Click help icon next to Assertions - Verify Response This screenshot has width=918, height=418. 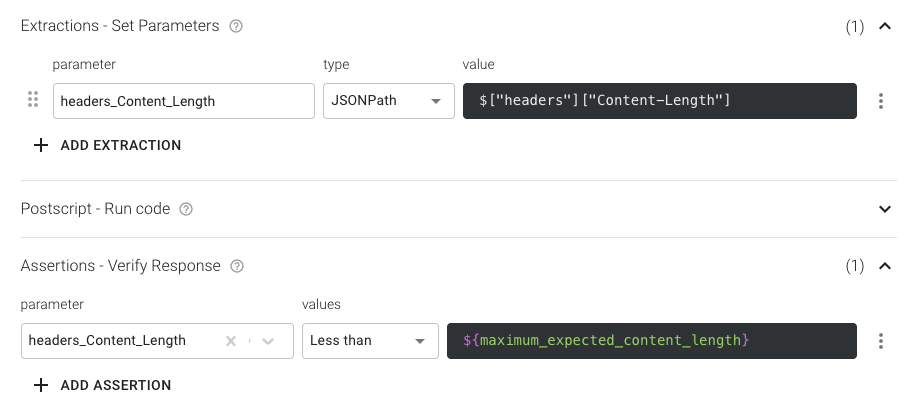point(237,266)
